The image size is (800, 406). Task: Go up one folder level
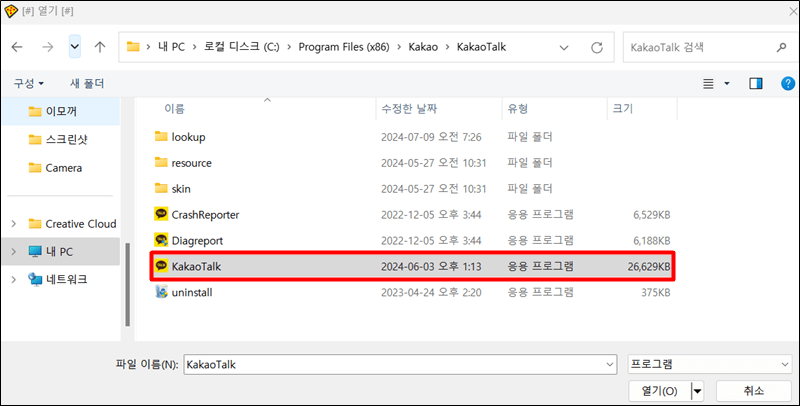[100, 47]
